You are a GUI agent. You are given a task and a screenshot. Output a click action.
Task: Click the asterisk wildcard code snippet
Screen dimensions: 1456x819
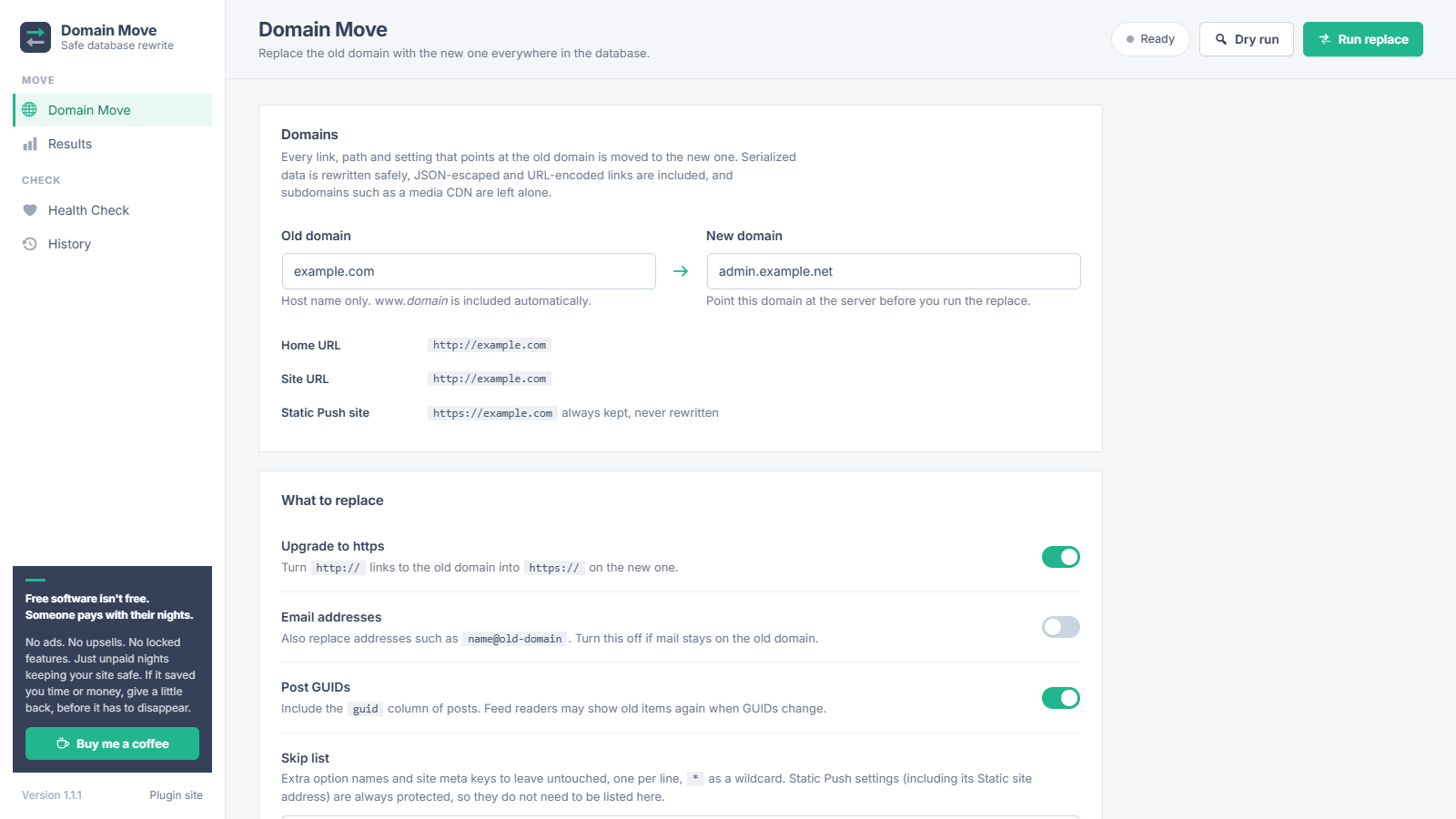click(695, 779)
